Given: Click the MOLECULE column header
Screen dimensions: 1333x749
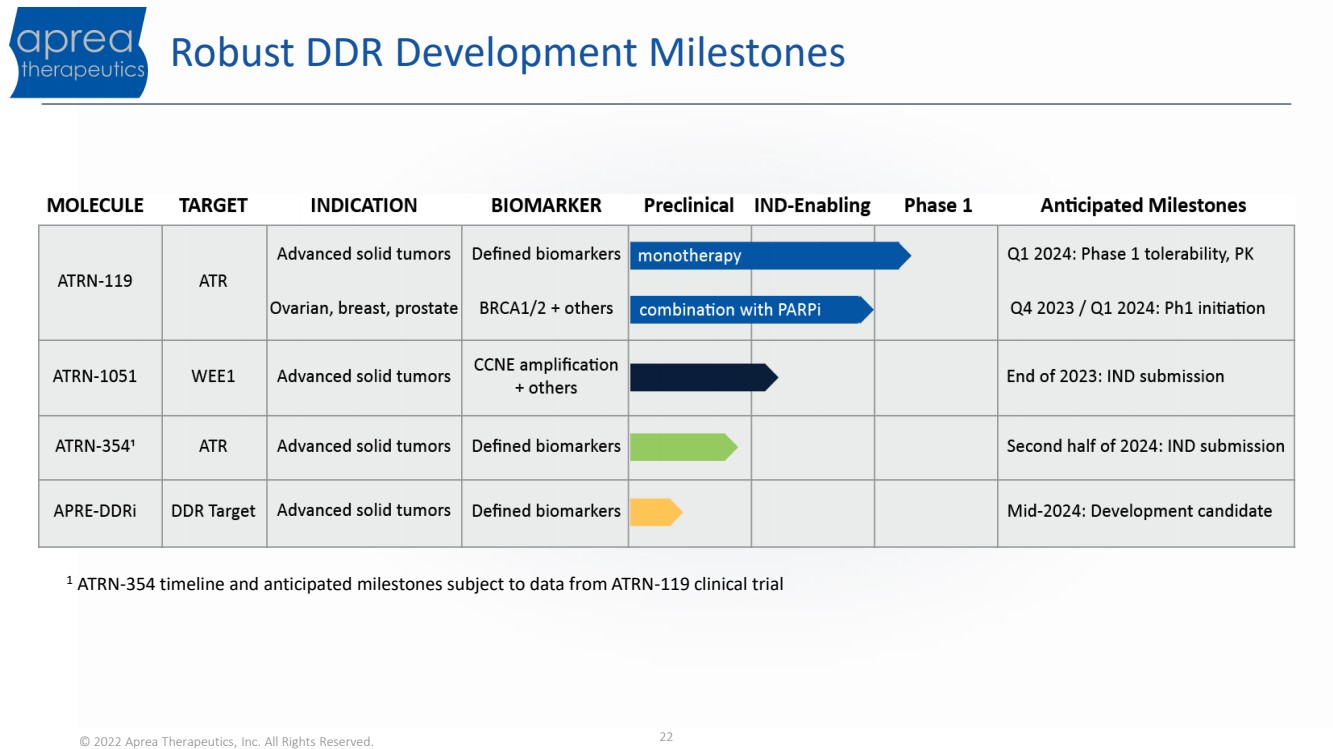Looking at the screenshot, I should click(95, 206).
